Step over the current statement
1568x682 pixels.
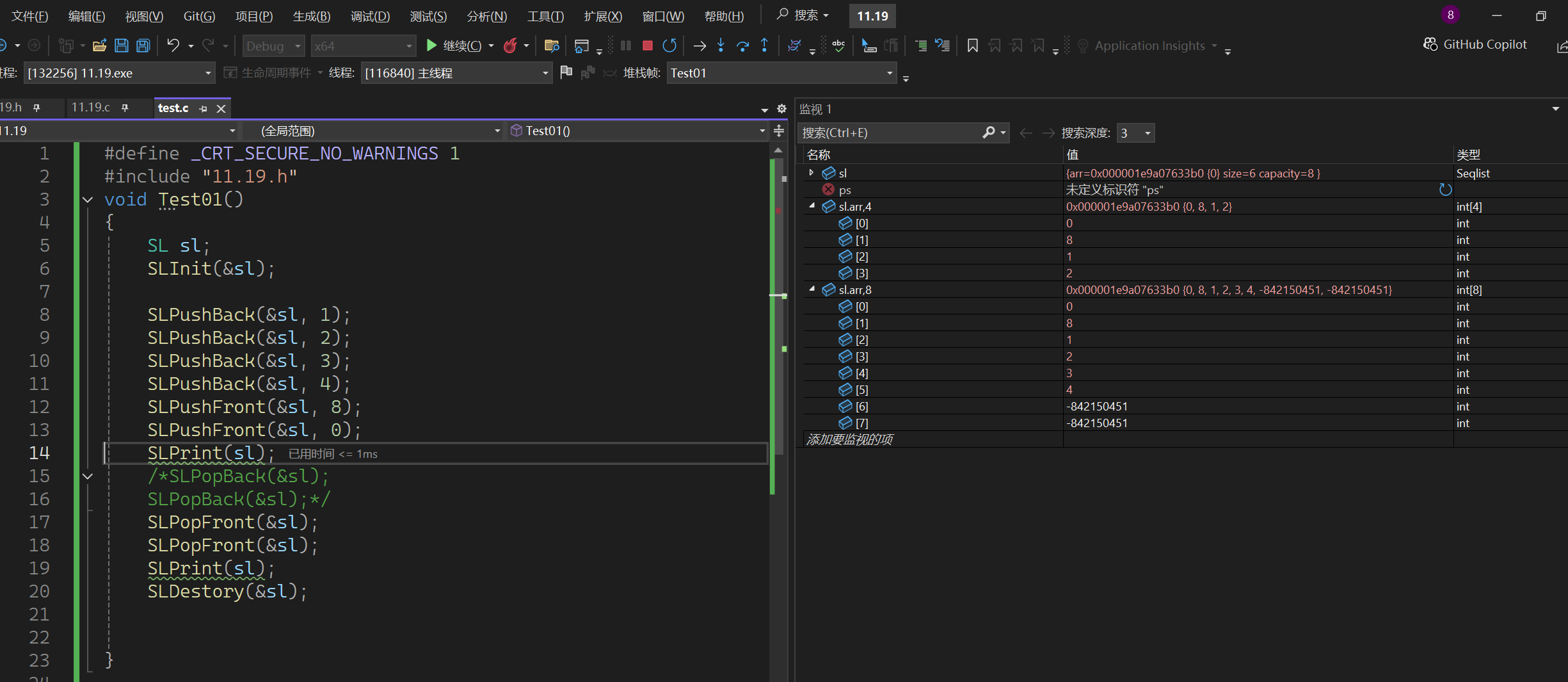(742, 45)
